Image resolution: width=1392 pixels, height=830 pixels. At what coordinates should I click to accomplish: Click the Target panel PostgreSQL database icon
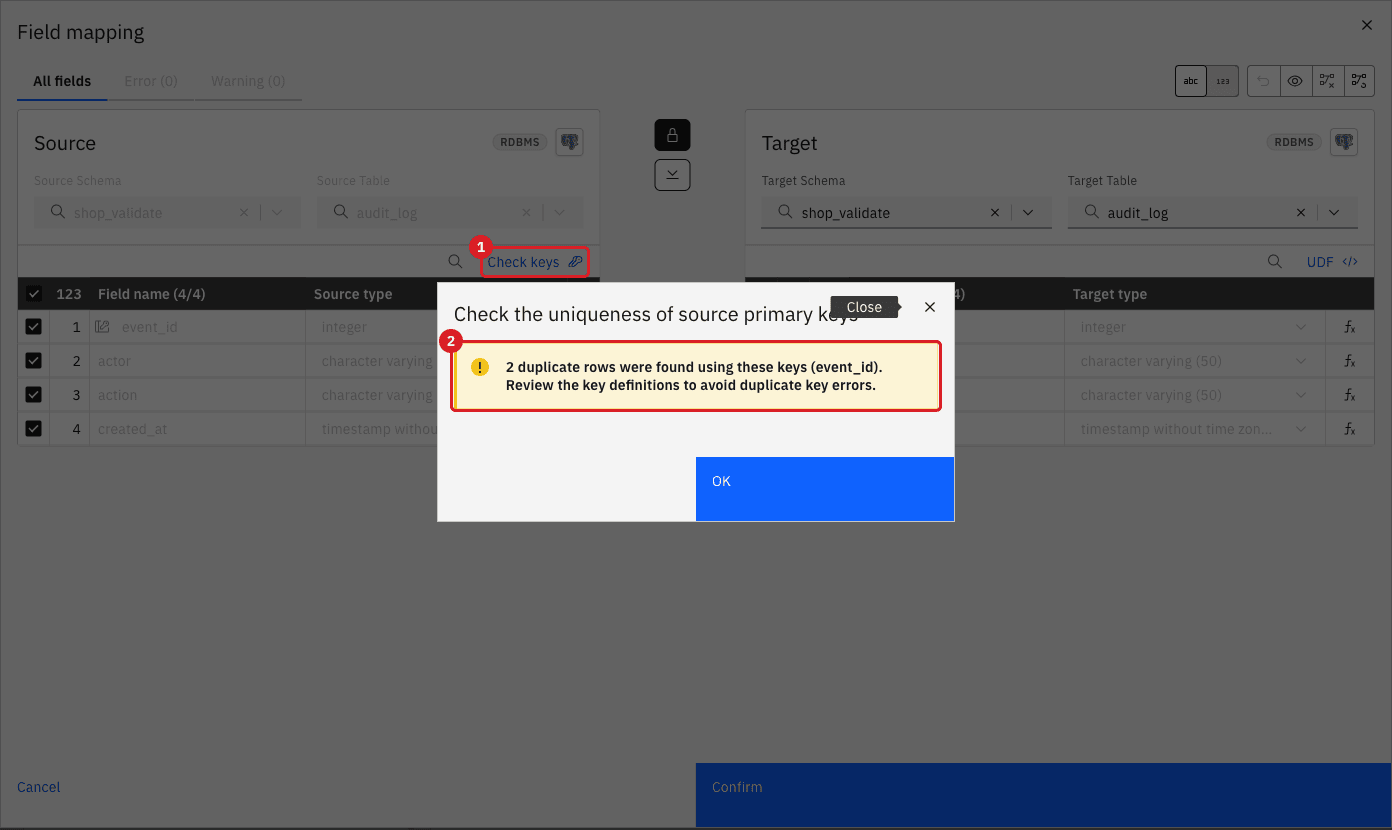tap(1344, 142)
